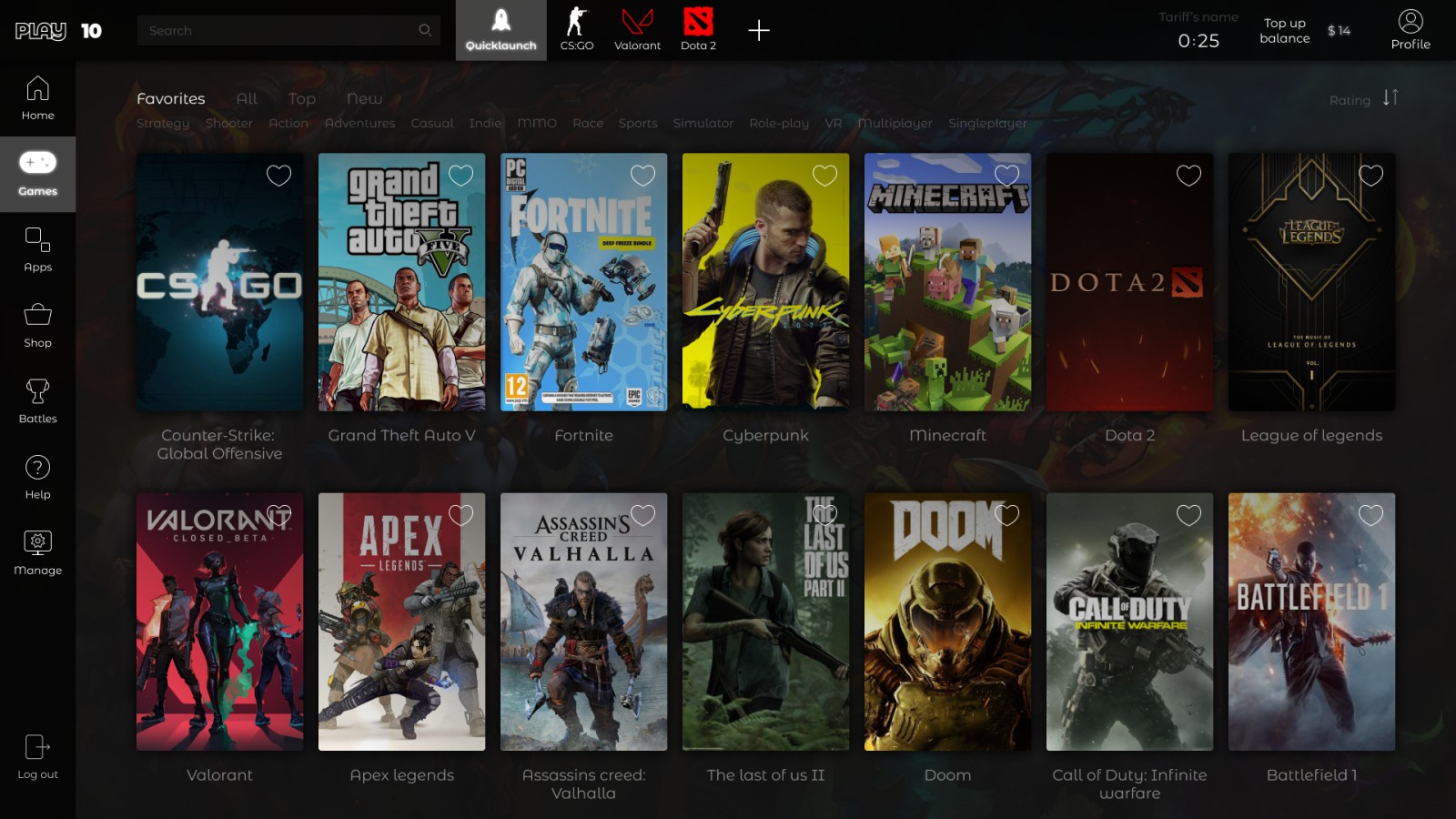Filter by Multiplayer genre
This screenshot has height=819, width=1456.
[x=895, y=123]
